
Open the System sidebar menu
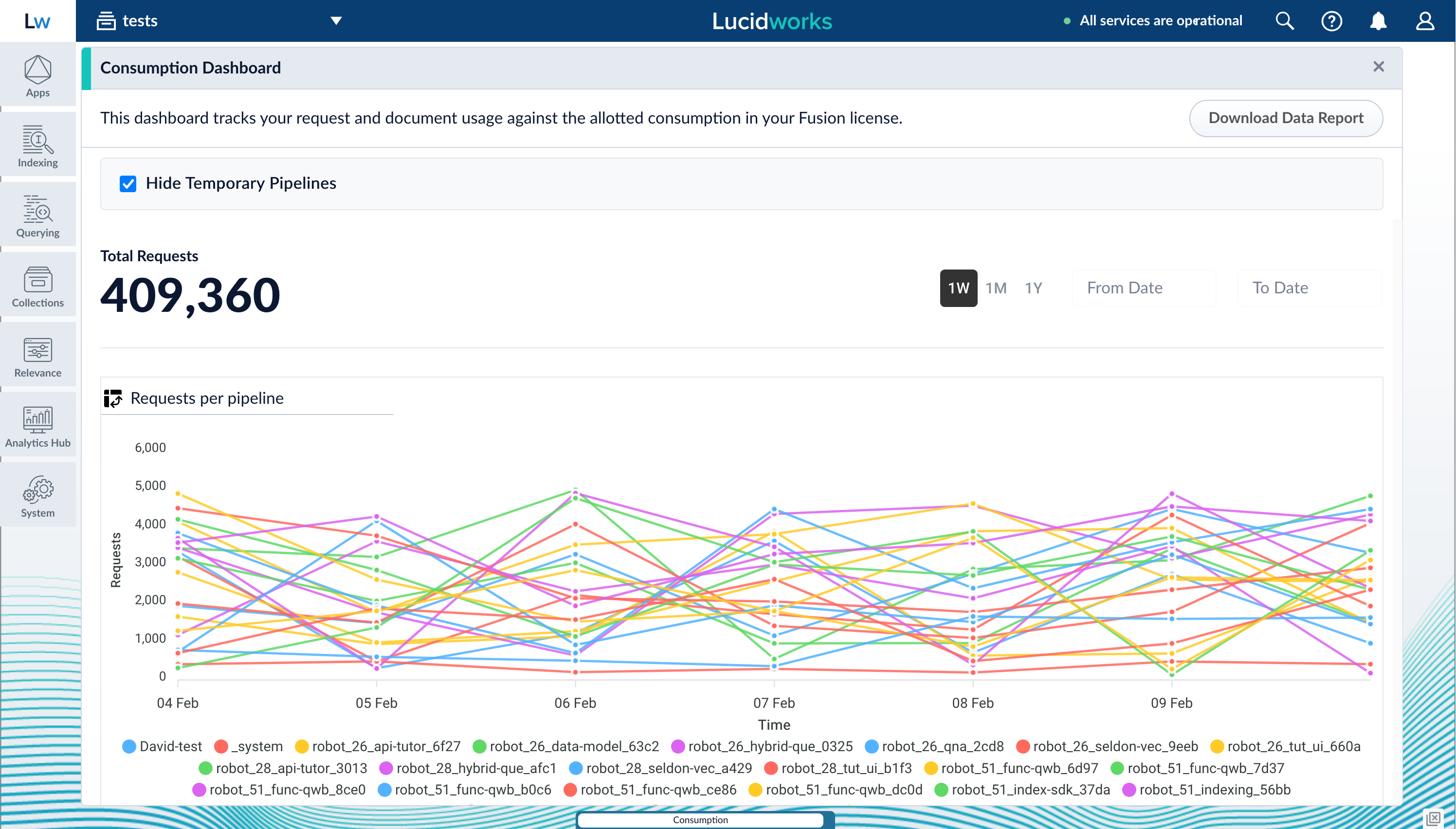(37, 496)
